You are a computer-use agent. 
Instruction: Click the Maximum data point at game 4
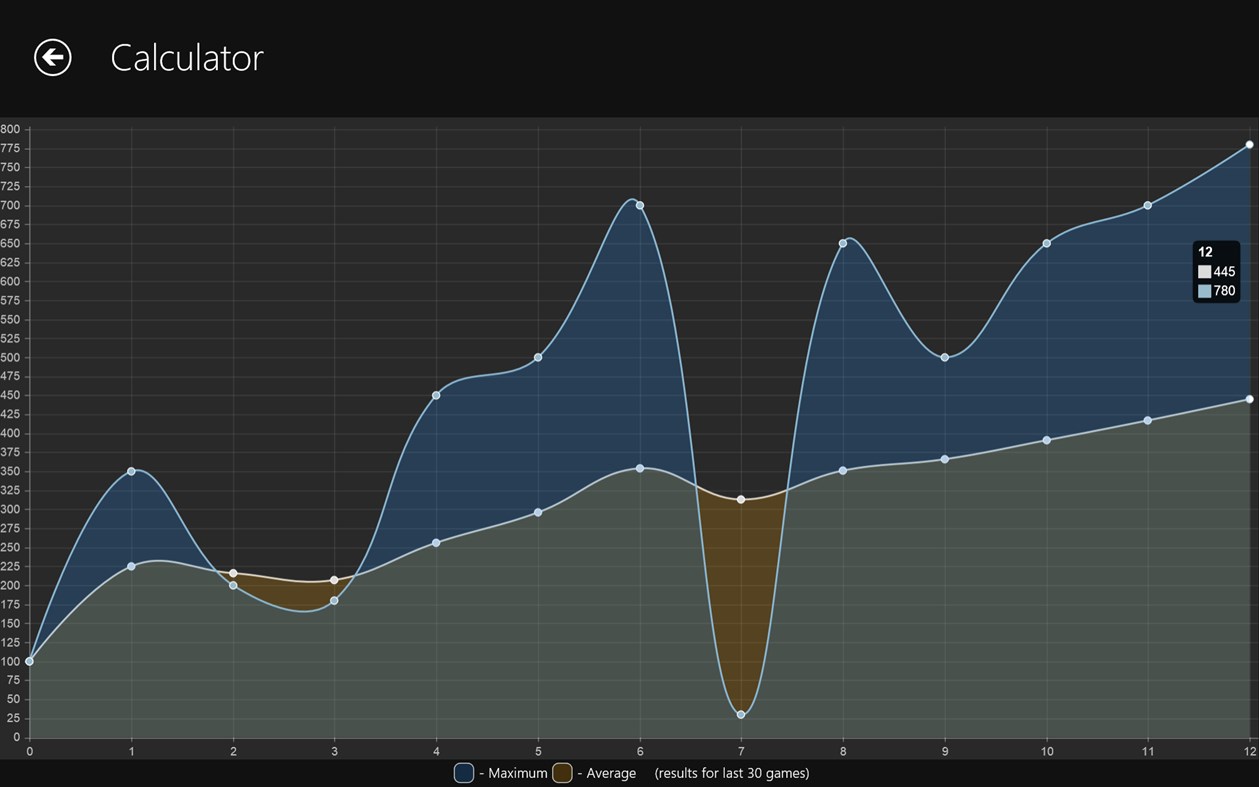pos(436,395)
